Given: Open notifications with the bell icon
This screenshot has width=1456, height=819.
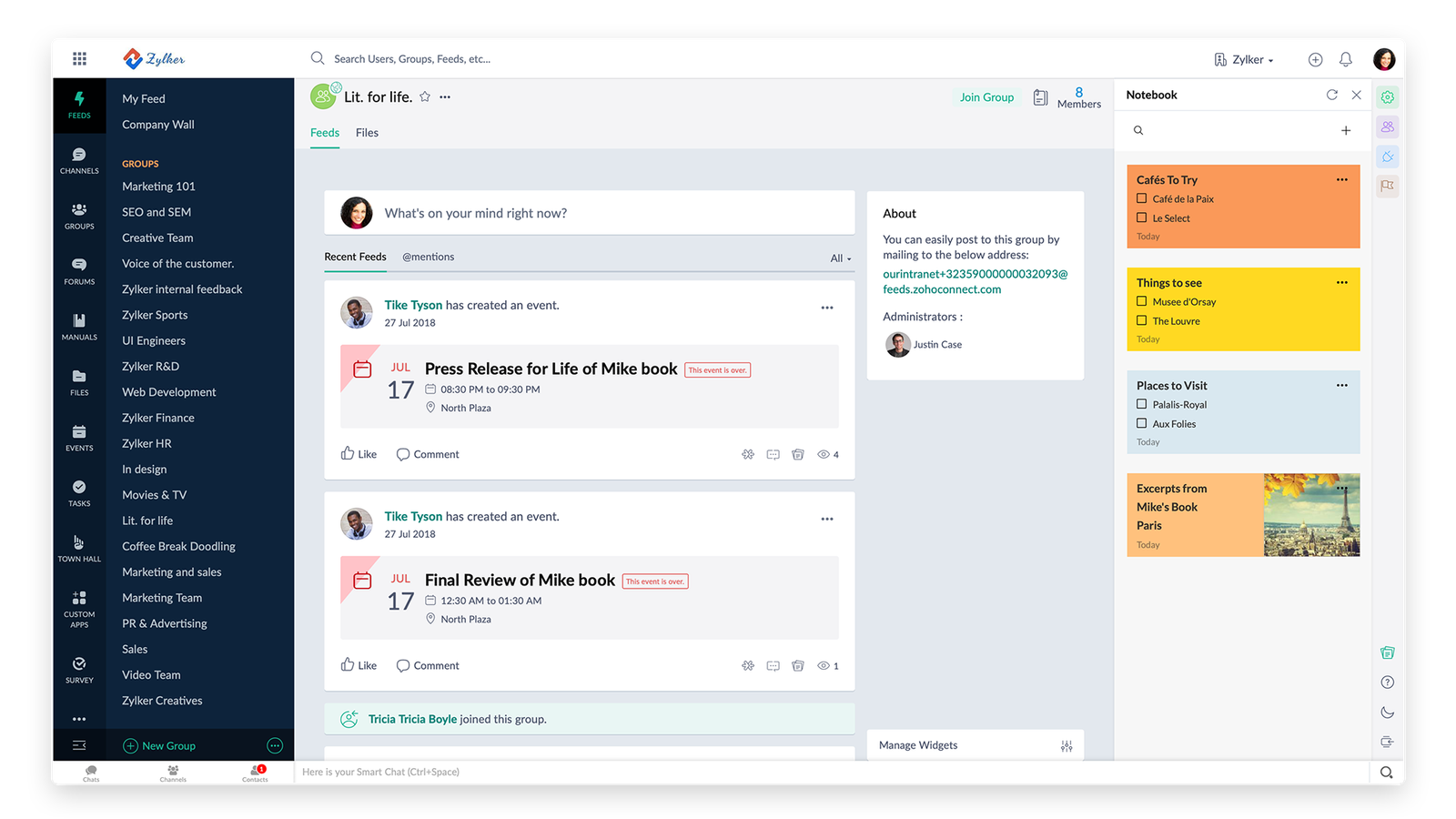Looking at the screenshot, I should [1345, 58].
